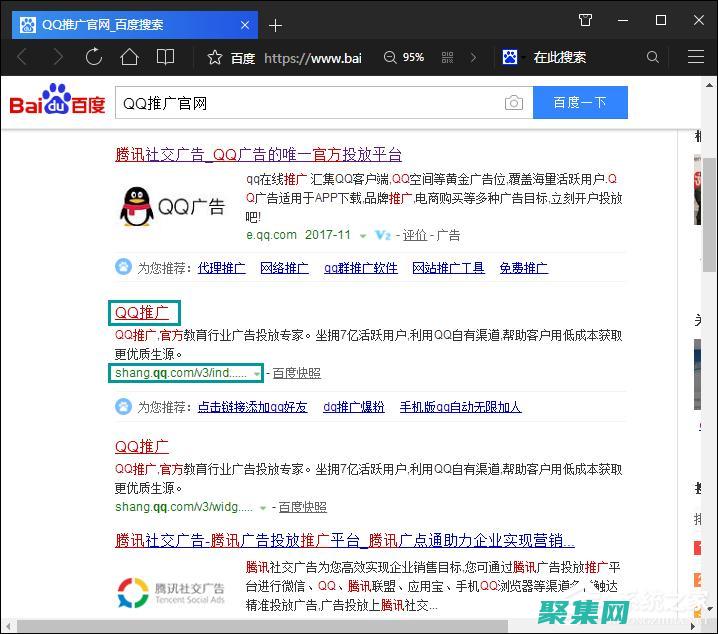Expand the search engine paw dropdown
Screen dimensions: 718x634
click(x=513, y=58)
